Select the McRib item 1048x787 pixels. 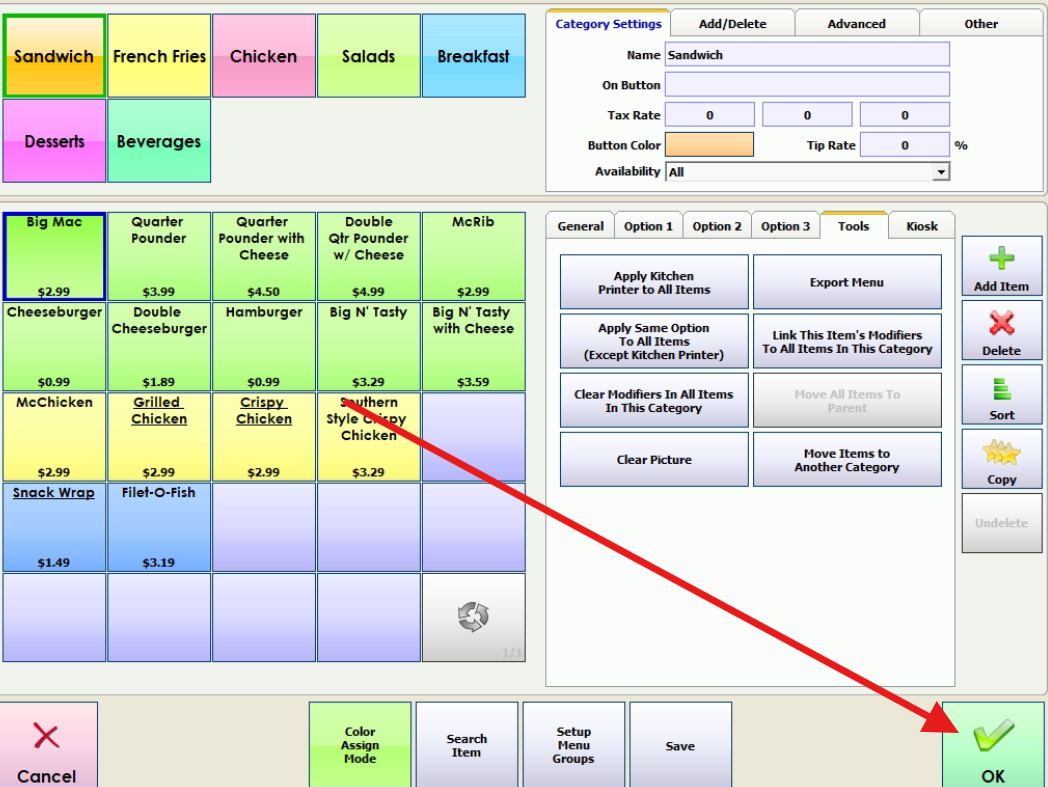pyautogui.click(x=474, y=257)
